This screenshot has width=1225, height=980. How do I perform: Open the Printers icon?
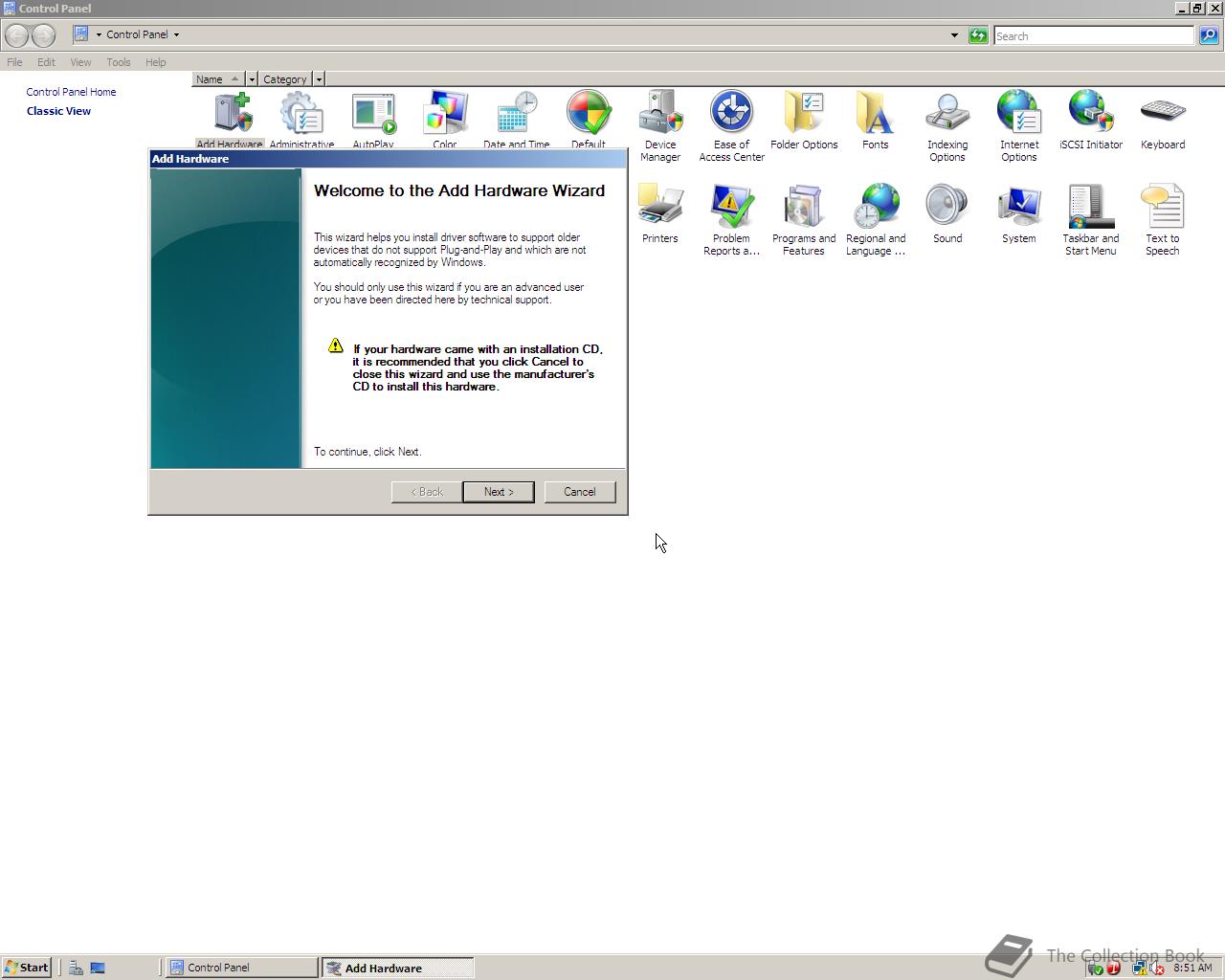pos(660,213)
